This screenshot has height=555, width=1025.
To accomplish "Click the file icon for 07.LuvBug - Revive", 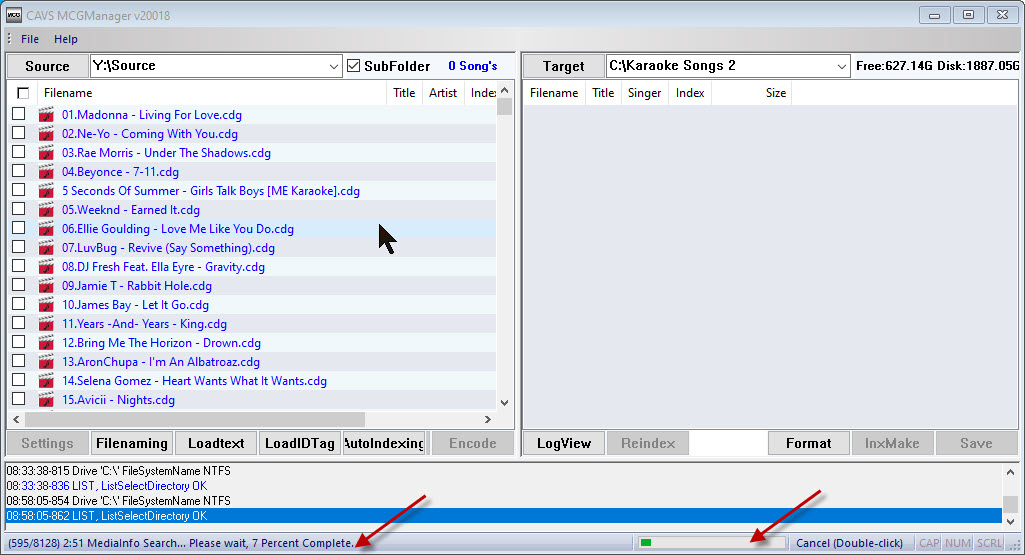I will 46,248.
